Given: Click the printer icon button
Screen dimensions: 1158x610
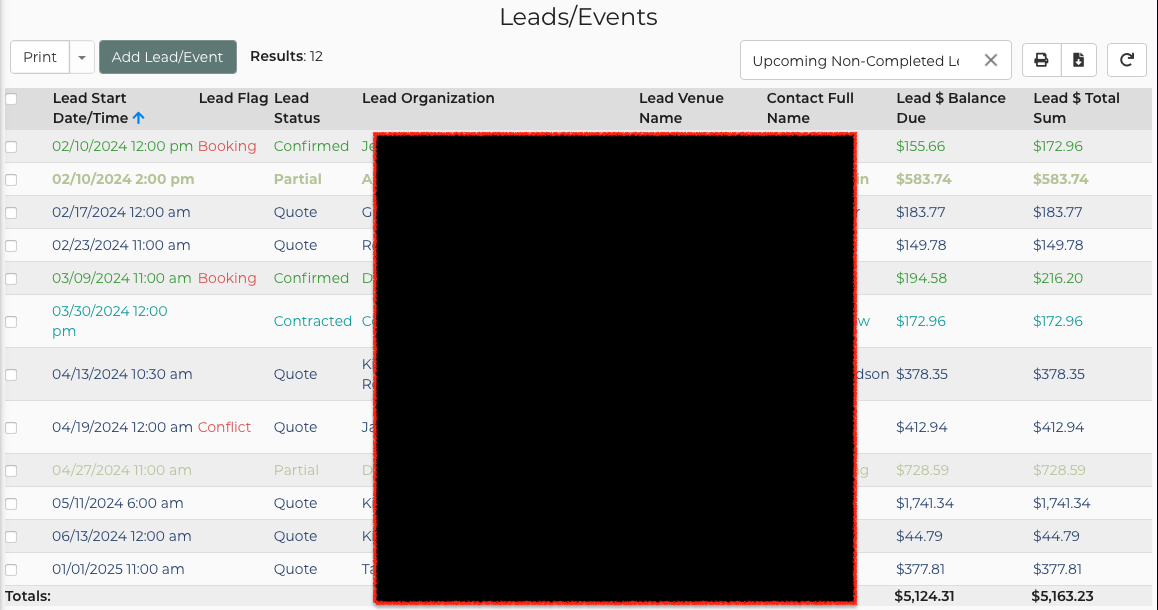Looking at the screenshot, I should [x=1041, y=60].
